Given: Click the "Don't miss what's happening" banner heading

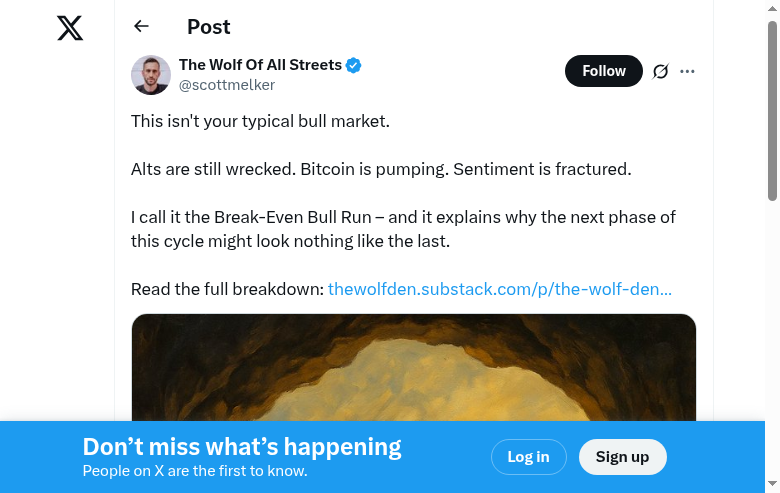Looking at the screenshot, I should coord(242,447).
